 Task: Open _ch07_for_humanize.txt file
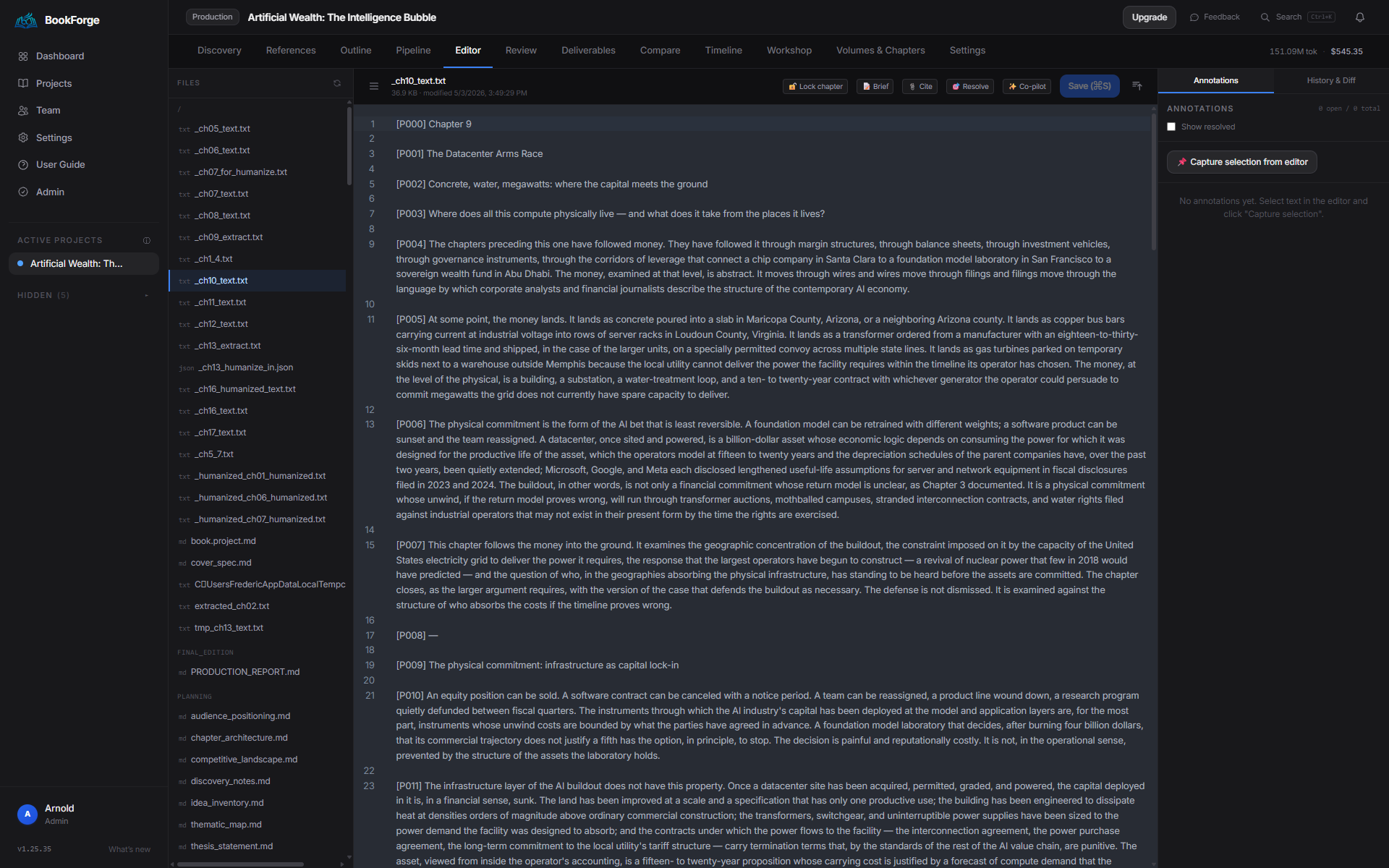click(x=258, y=172)
